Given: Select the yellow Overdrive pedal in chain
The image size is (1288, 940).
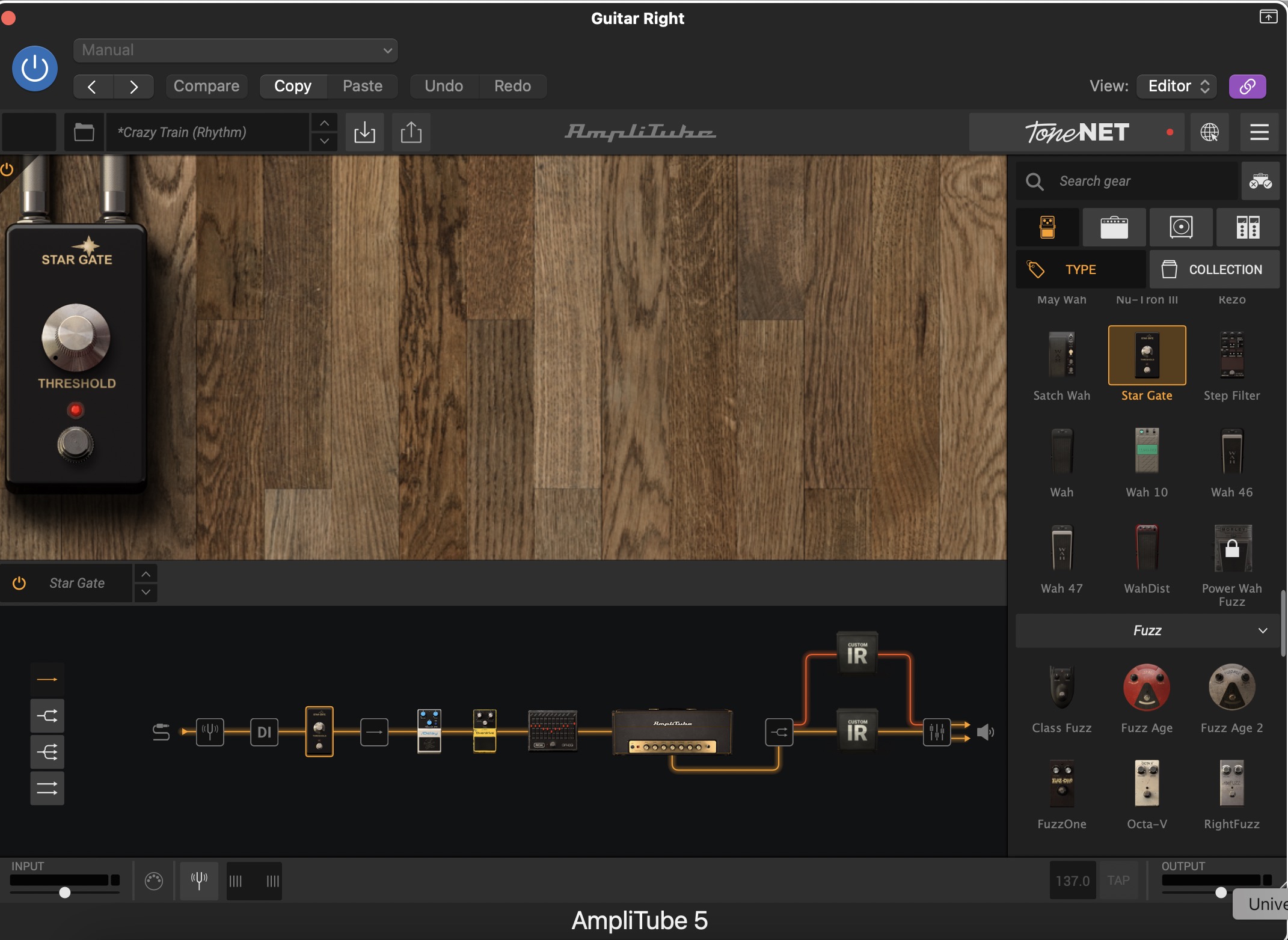Looking at the screenshot, I should click(485, 731).
